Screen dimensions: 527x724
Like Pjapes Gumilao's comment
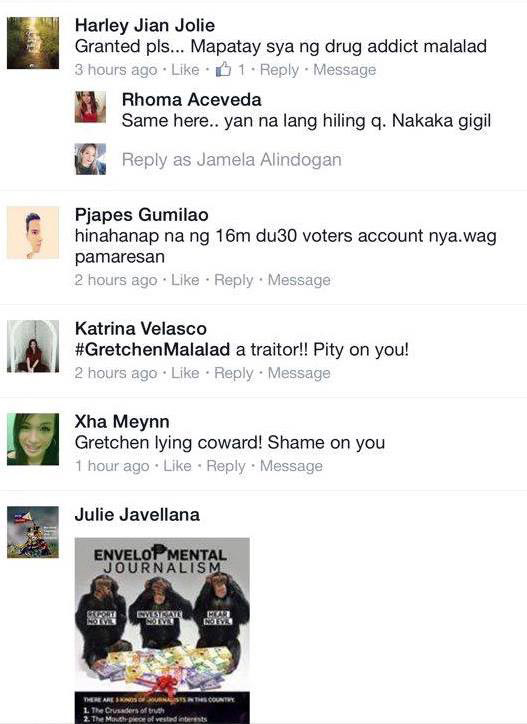[185, 280]
